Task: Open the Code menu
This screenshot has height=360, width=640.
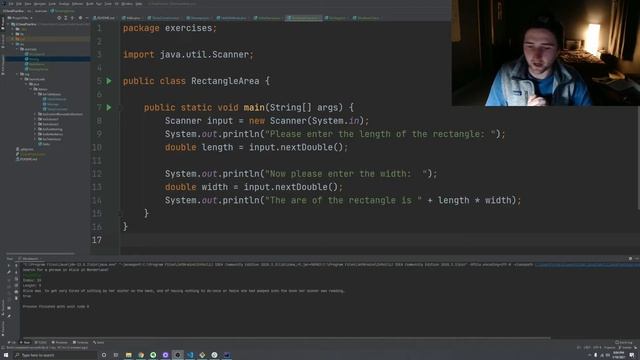Action: 52,4
